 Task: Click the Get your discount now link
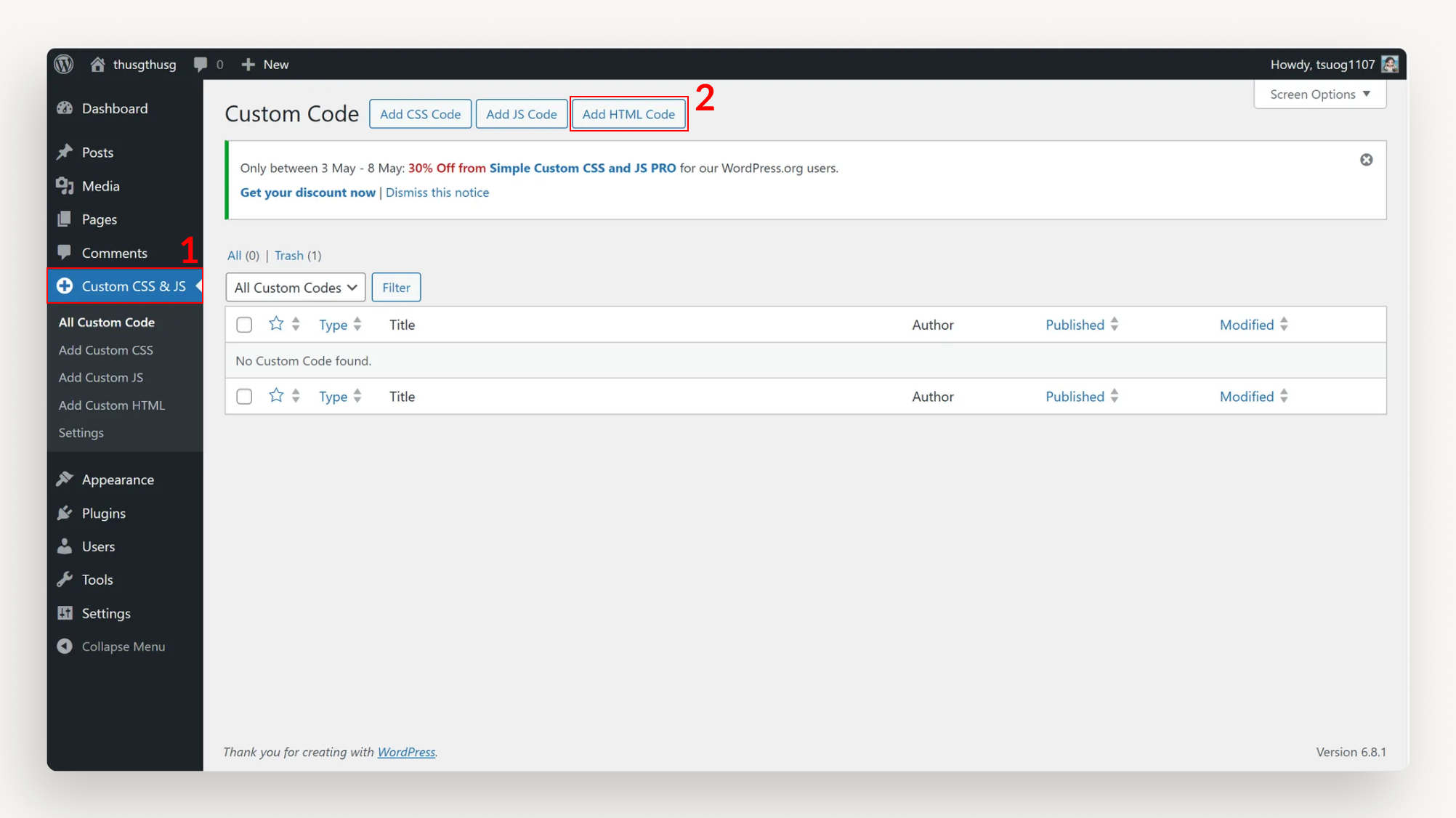coord(307,193)
